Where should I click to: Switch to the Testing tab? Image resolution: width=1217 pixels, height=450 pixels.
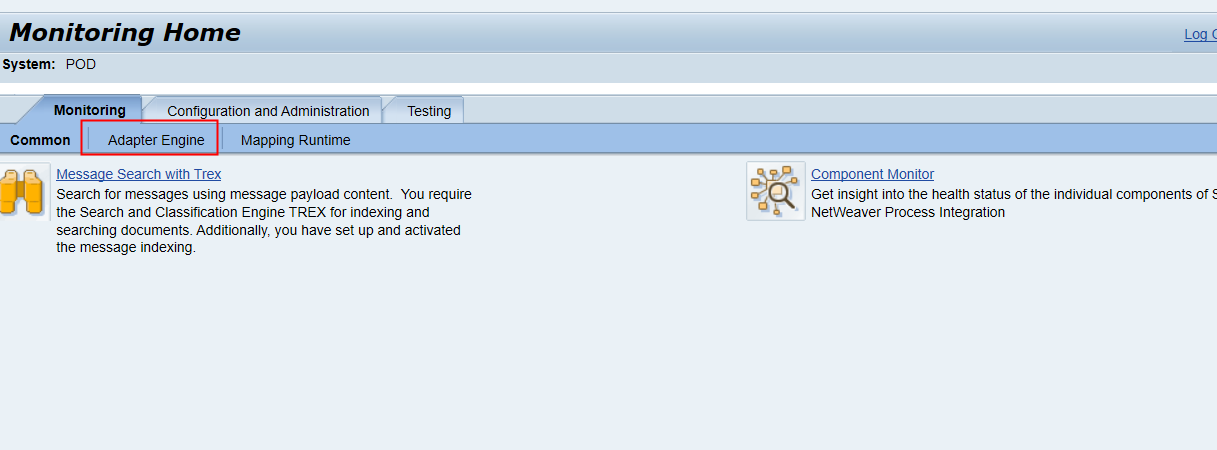click(x=428, y=111)
